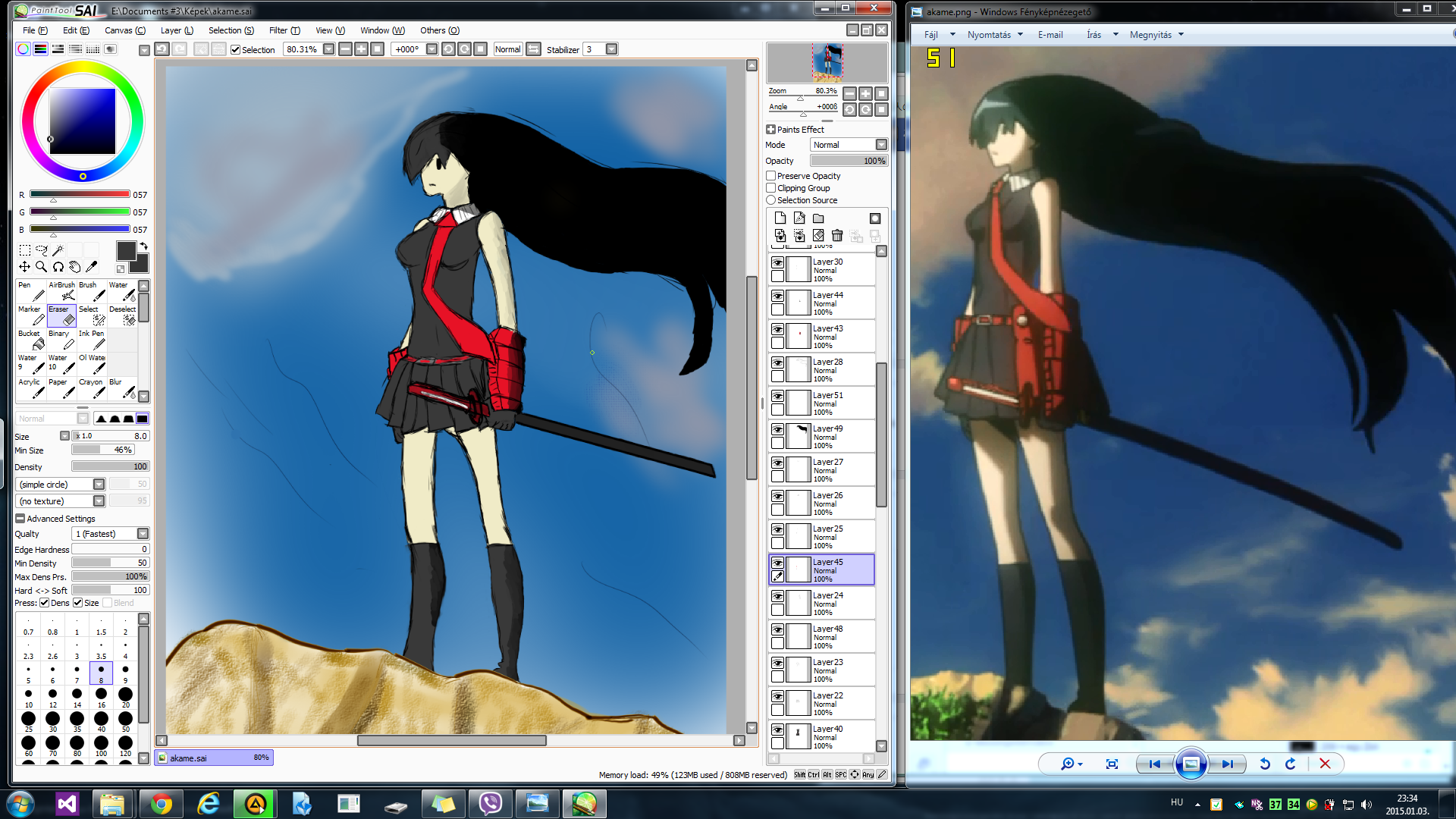This screenshot has height=819, width=1456.
Task: Open the Stabilizer value dropdown
Action: click(612, 49)
